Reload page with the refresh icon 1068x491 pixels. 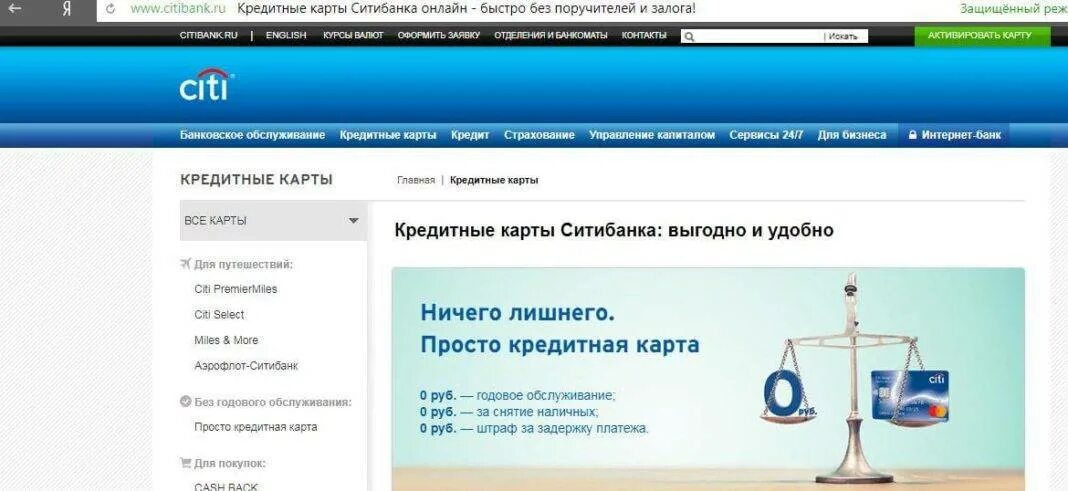click(x=111, y=10)
